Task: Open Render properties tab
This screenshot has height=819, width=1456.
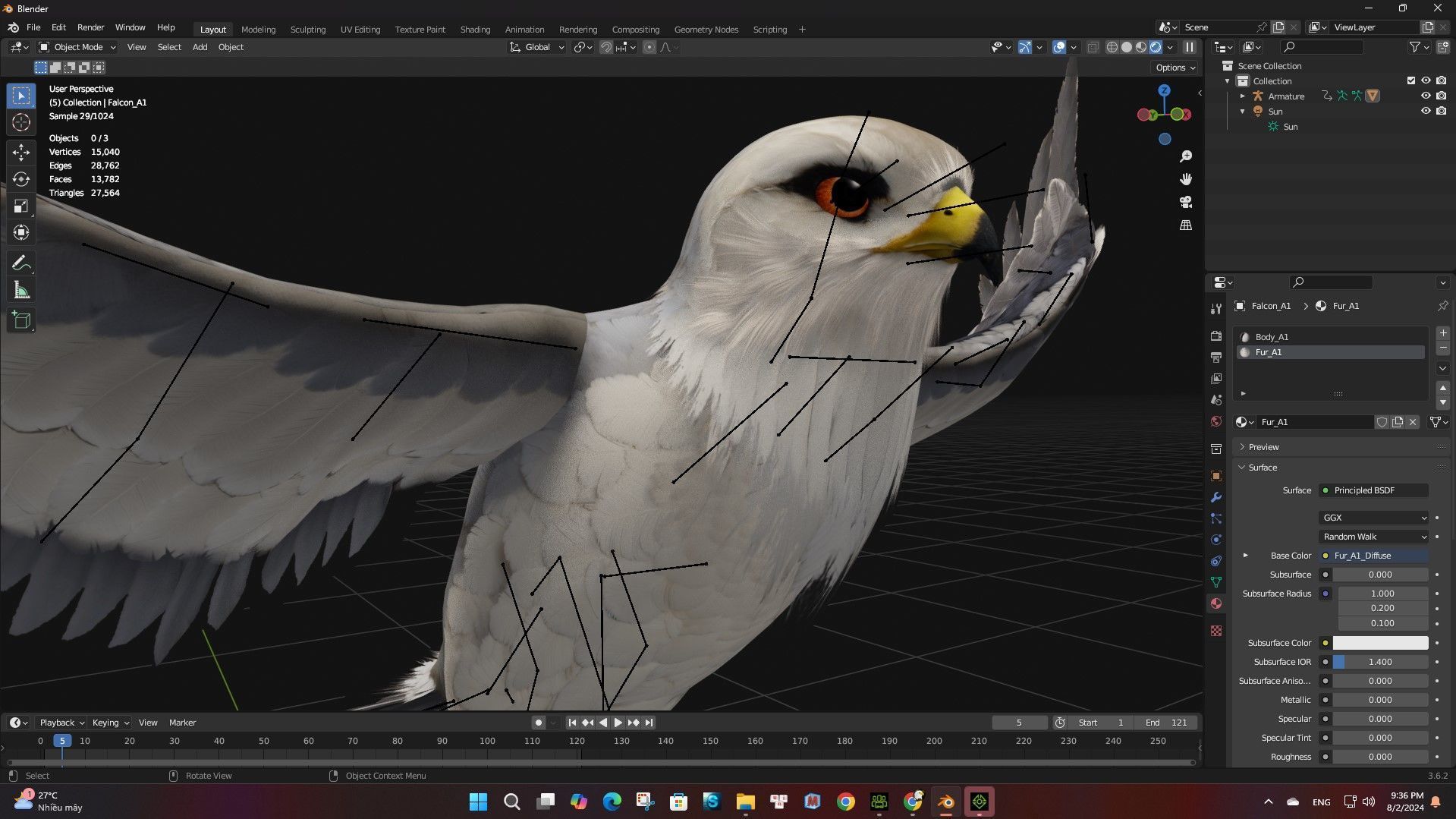Action: pos(1216,335)
